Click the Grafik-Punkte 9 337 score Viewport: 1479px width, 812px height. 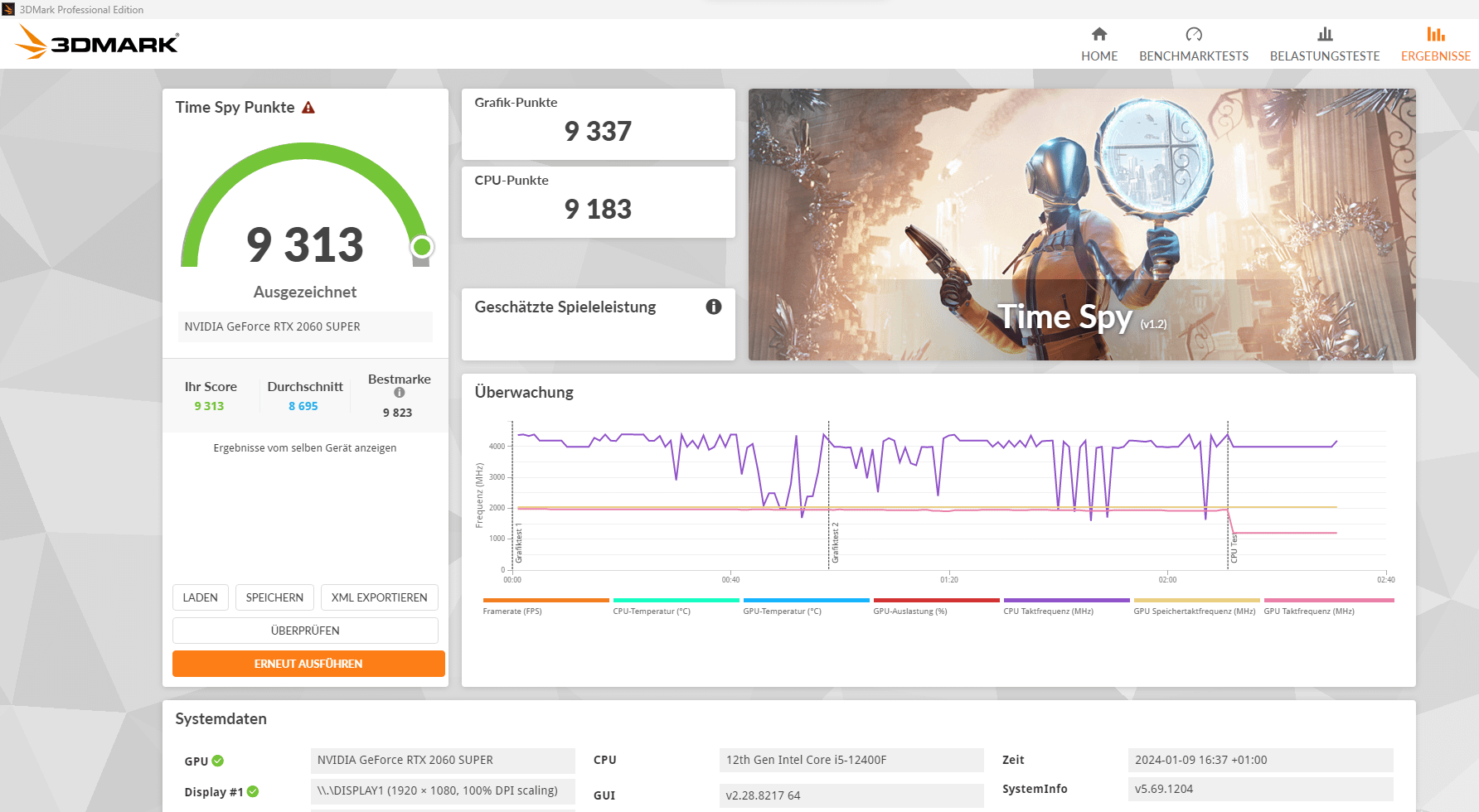pos(598,131)
